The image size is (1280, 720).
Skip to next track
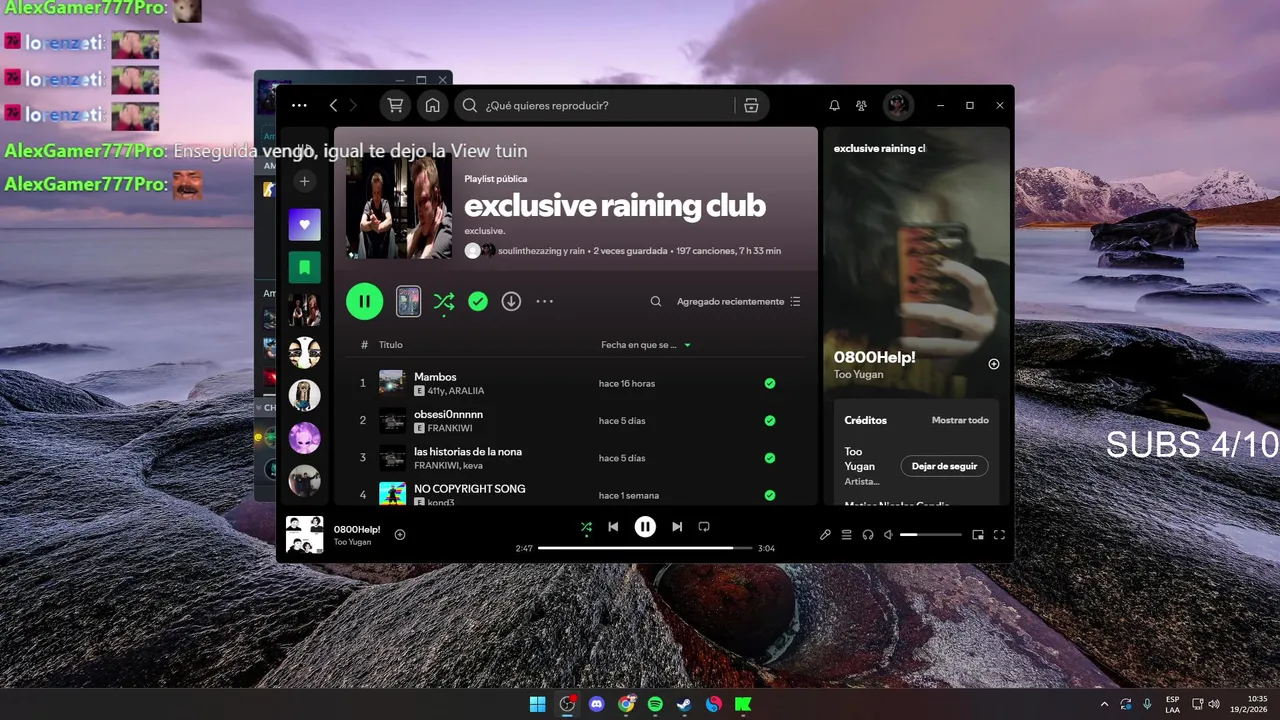tap(677, 527)
